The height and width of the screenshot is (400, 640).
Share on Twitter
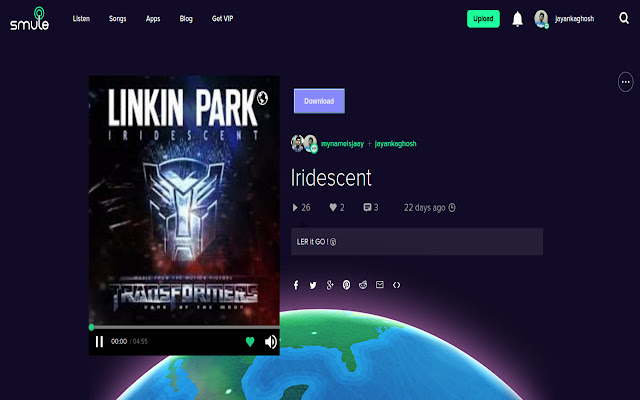pyautogui.click(x=313, y=285)
